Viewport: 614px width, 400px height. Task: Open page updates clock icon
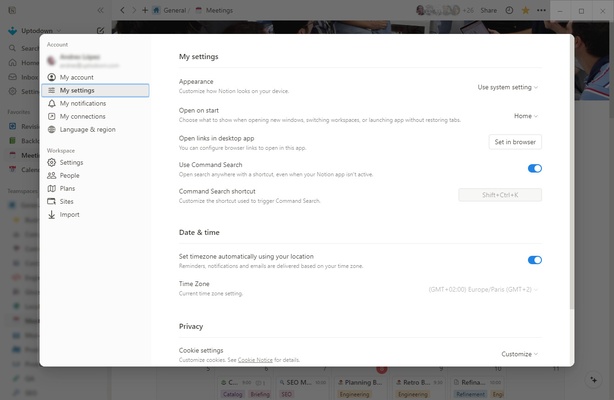point(509,10)
